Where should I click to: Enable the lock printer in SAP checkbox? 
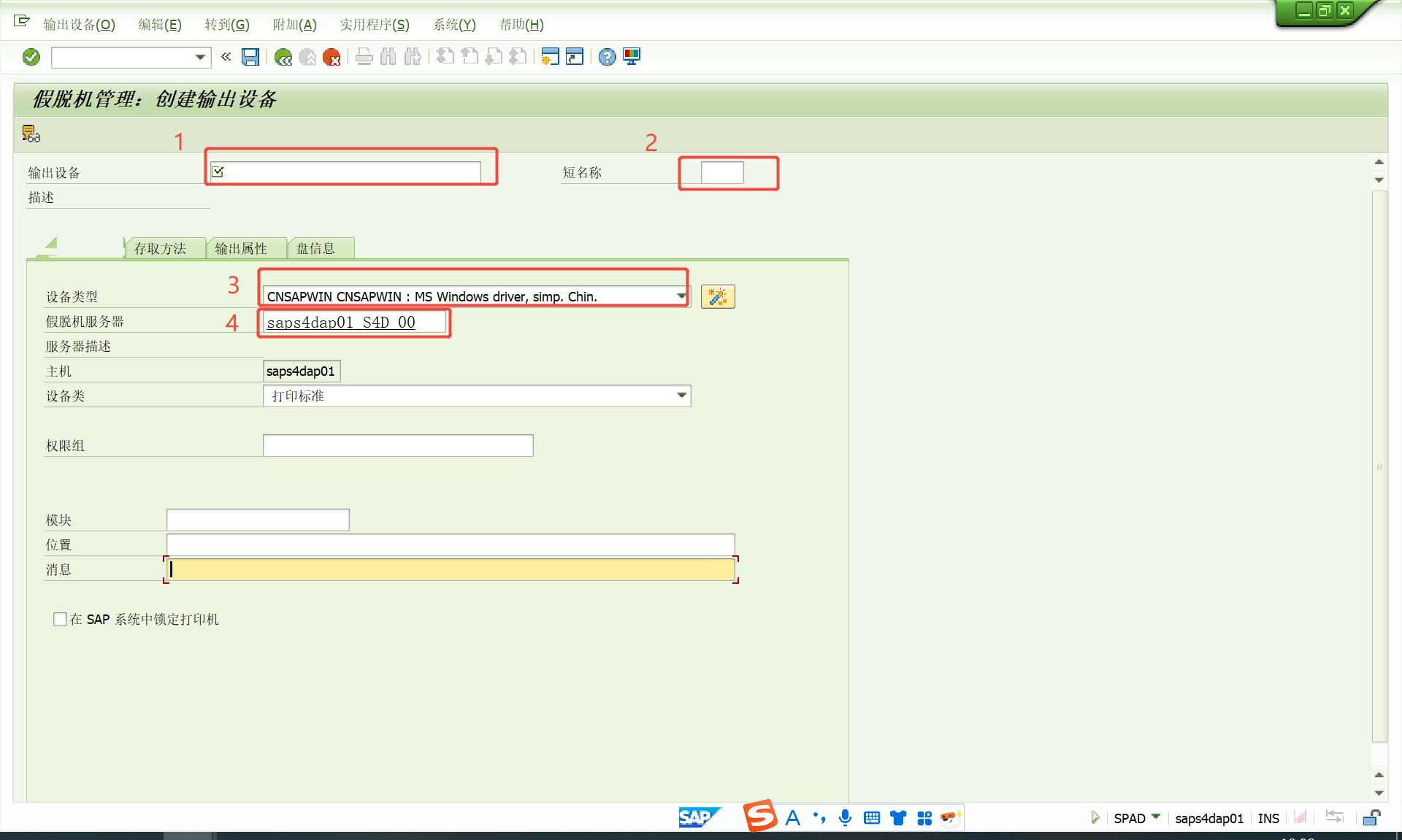pos(60,619)
